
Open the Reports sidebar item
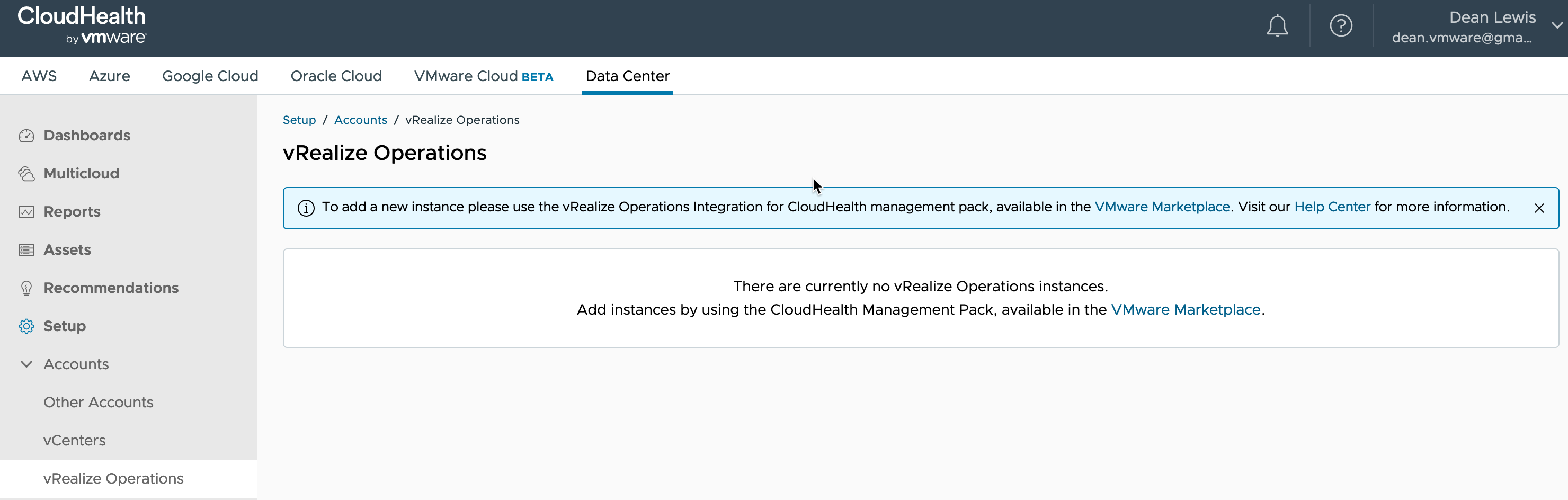(x=72, y=212)
